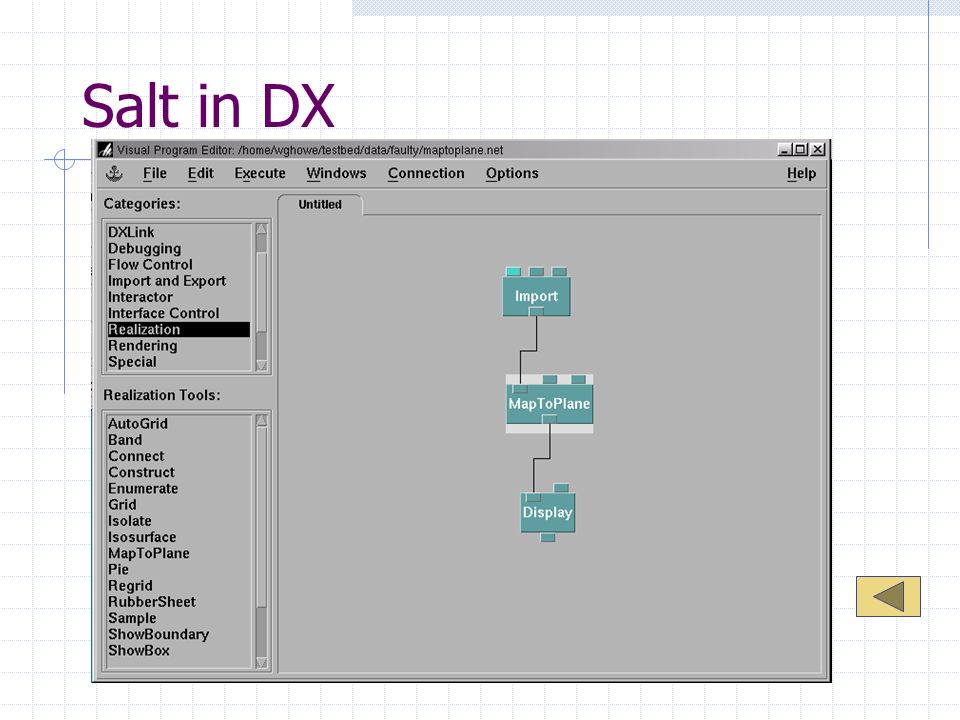Click Realization Tools scroll down arrow
This screenshot has width=960, height=720.
[262, 662]
